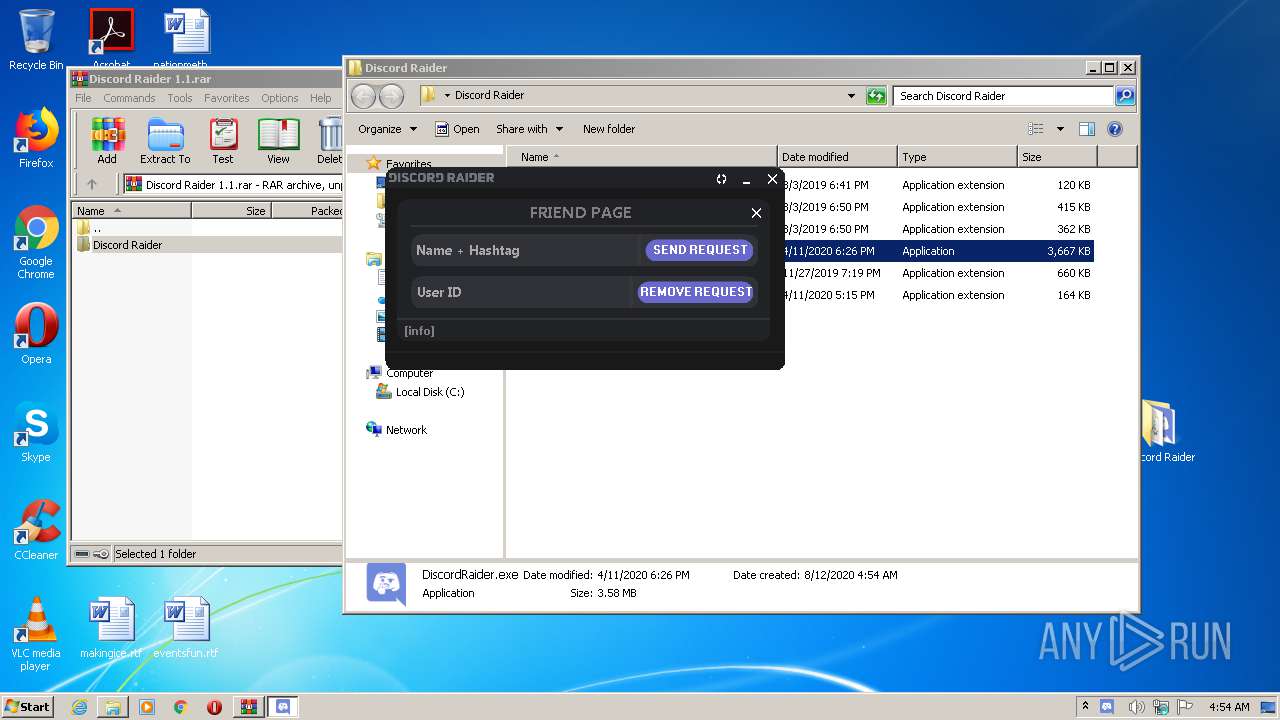Screen dimensions: 1280x720
Task: Click volume speaker icon in system tray
Action: point(1136,707)
